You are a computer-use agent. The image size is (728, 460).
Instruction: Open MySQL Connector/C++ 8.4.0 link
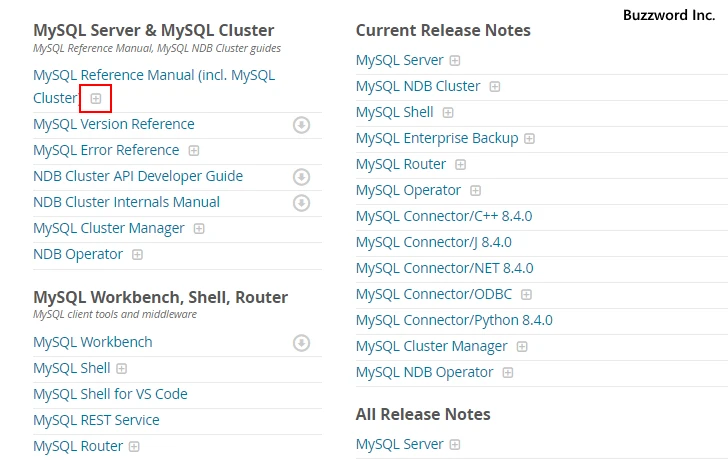443,216
